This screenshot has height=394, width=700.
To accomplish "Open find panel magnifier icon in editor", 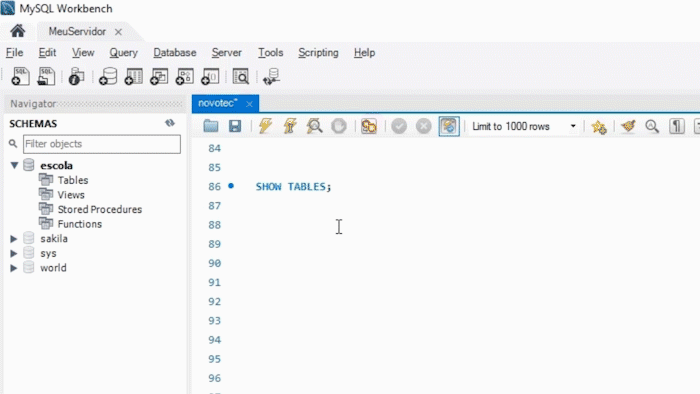I will click(652, 126).
